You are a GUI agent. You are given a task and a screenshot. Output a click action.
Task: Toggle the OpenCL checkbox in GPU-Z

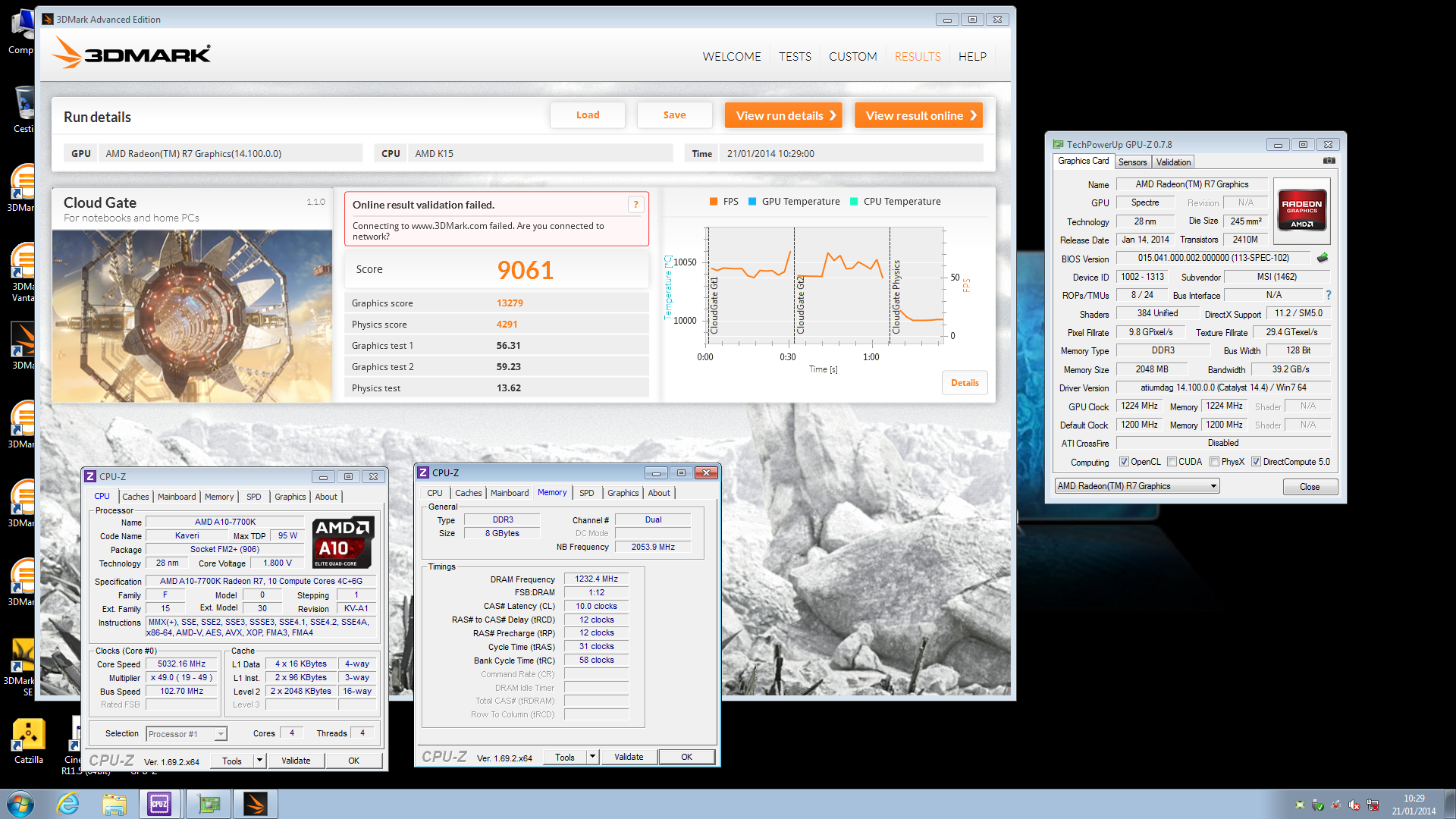point(1124,462)
